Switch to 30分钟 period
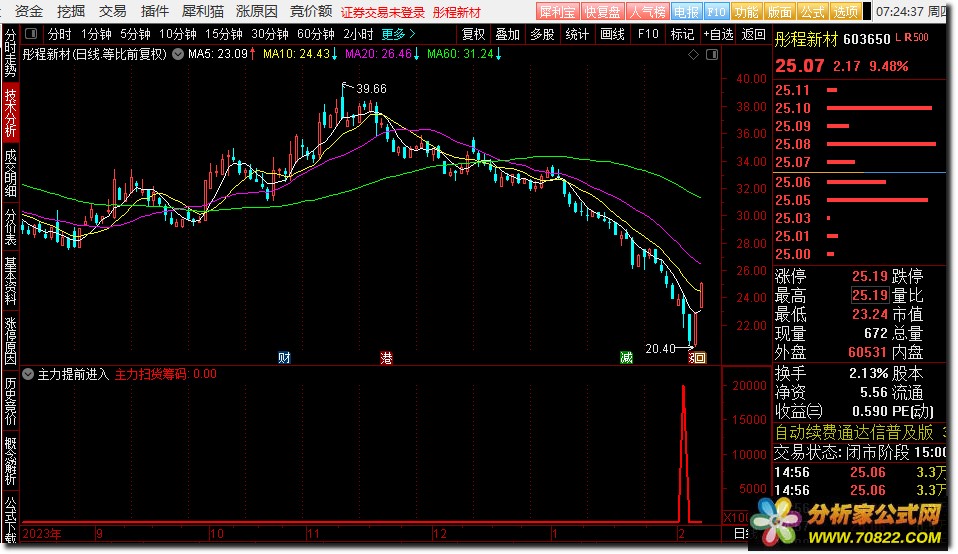Image resolution: width=958 pixels, height=554 pixels. point(269,34)
